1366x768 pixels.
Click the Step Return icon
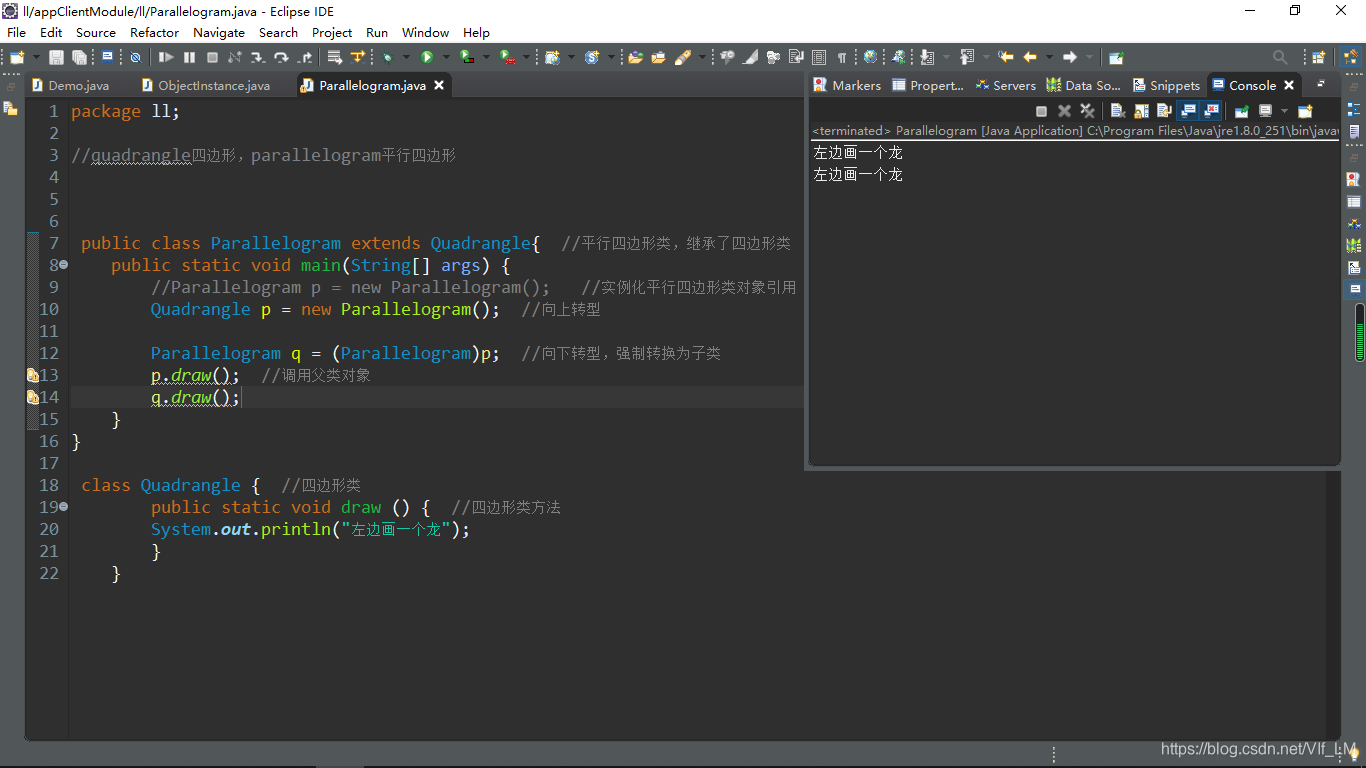[305, 57]
